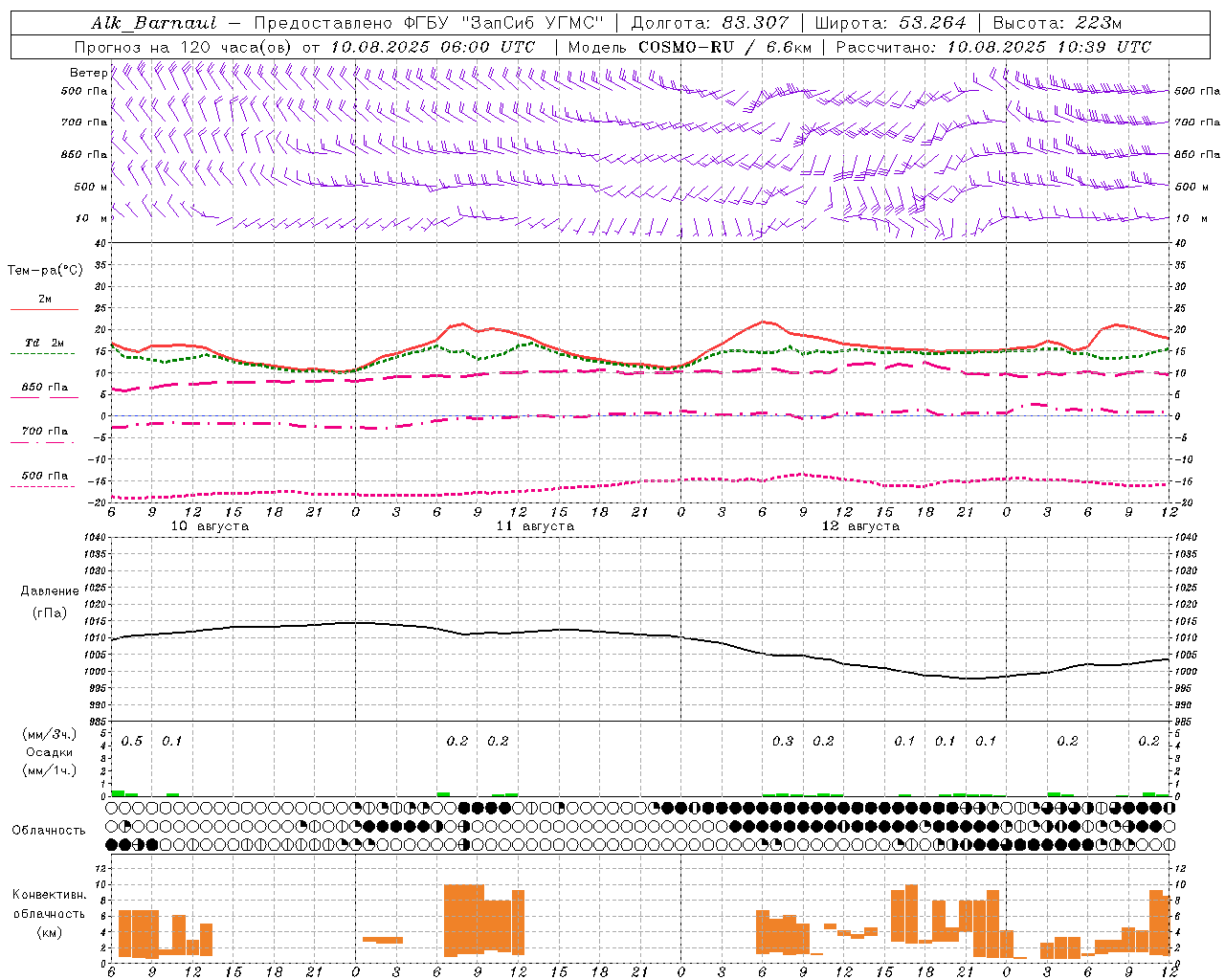Screen dimensions: 1225x980
Task: Click the right-side 500 м wind level label
Action: tap(1193, 187)
